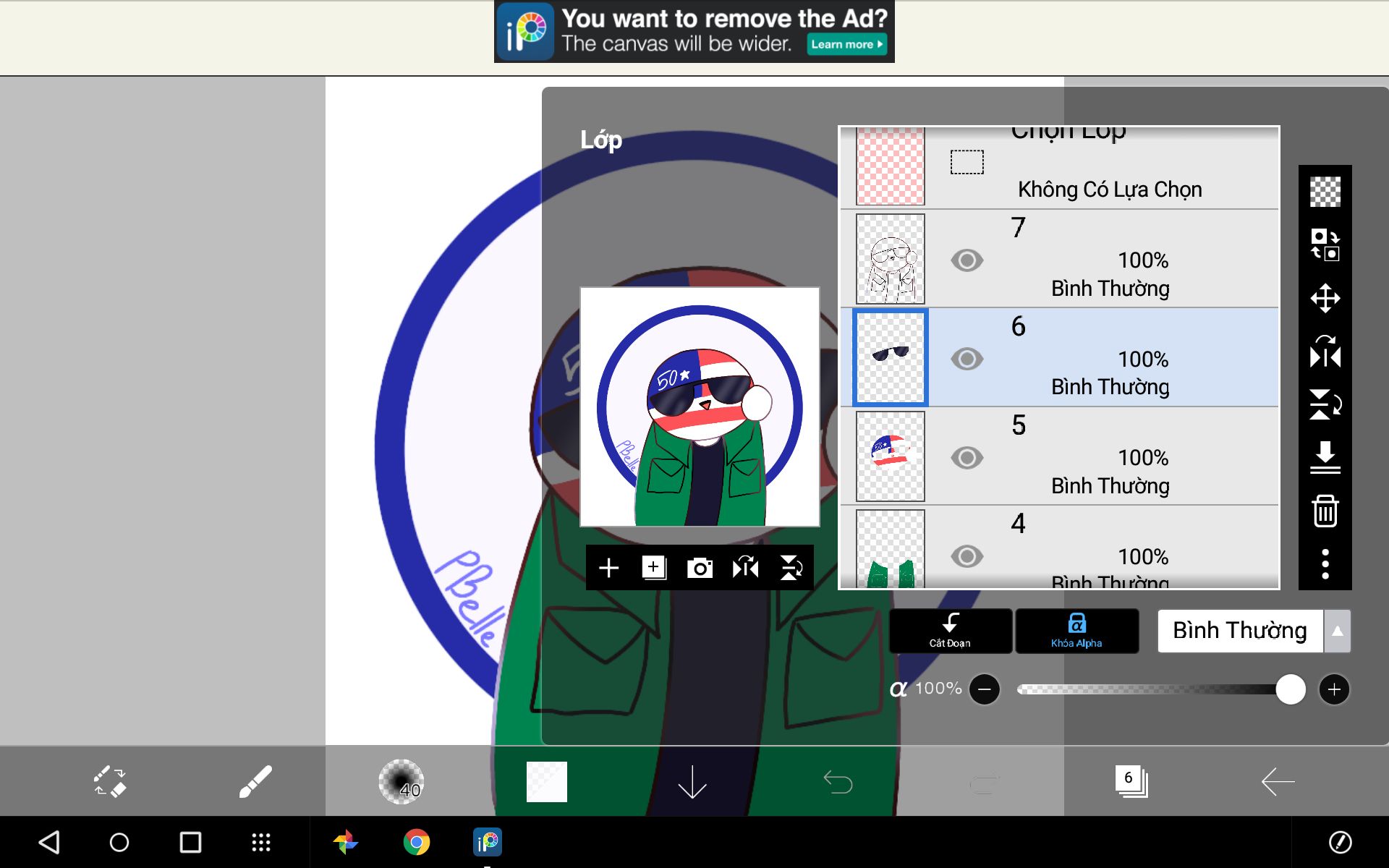Open the app drawer grid icon
Screen dimensions: 1389x868
(261, 842)
